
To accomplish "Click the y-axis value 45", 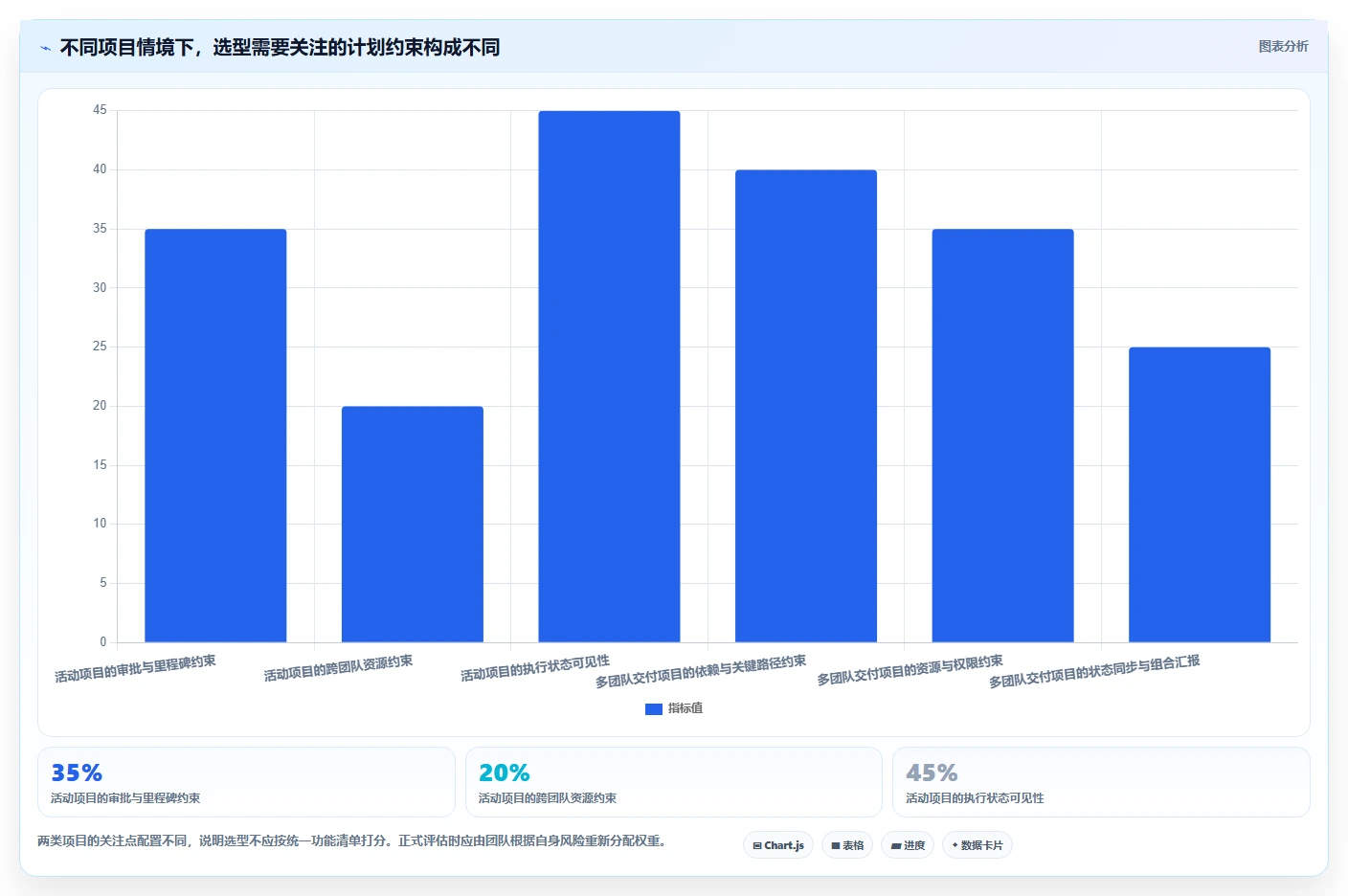I will 100,110.
